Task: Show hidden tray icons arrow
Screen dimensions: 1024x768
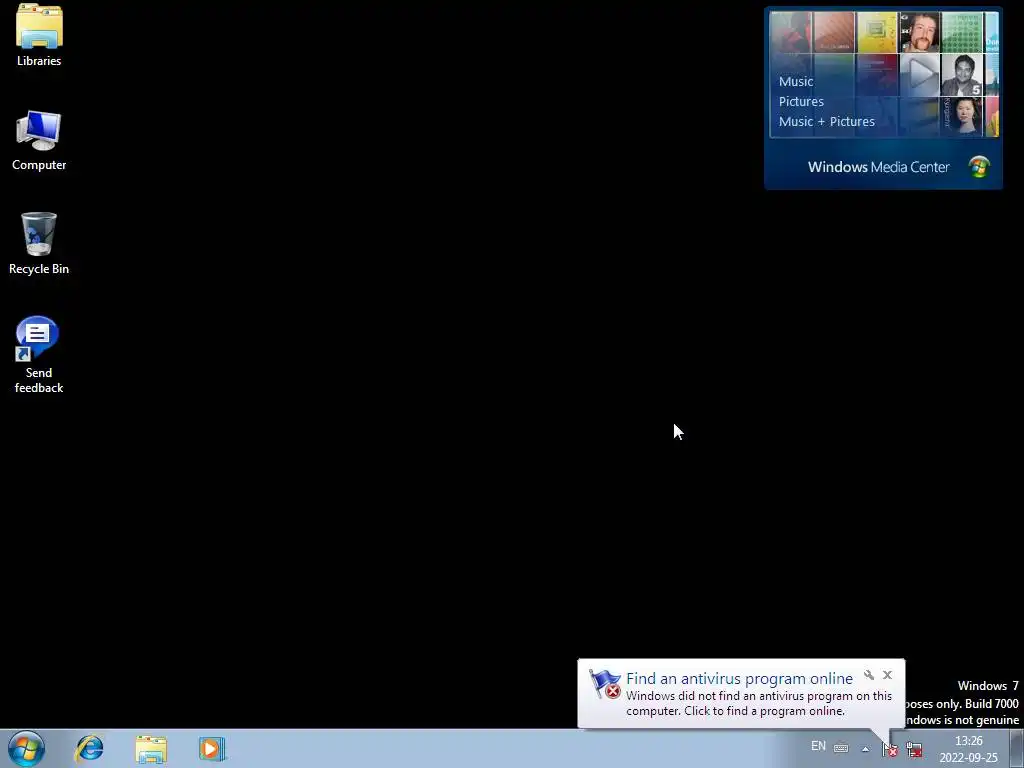Action: (865, 749)
